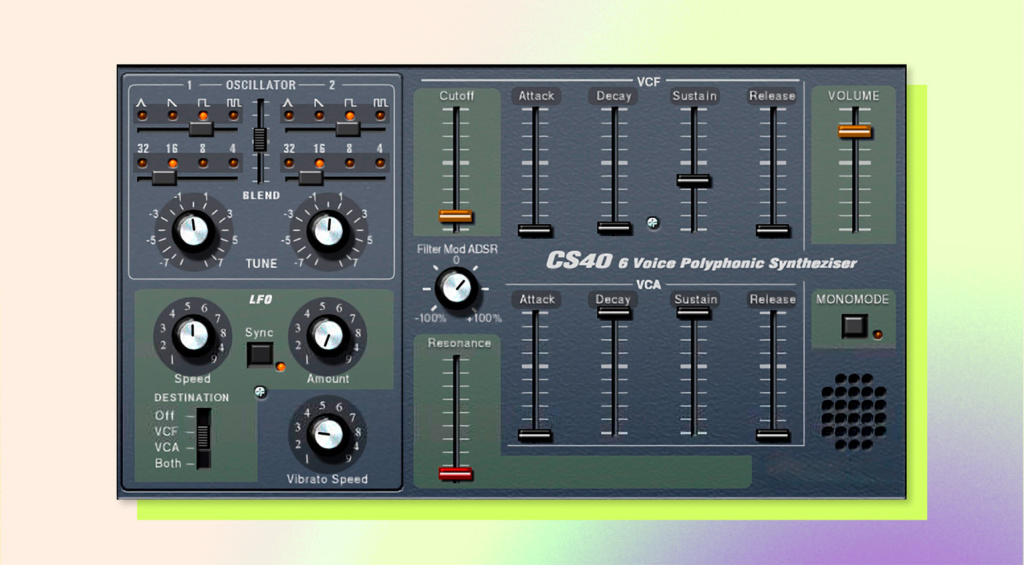The height and width of the screenshot is (565, 1024).
Task: Click the Oscillator 2 waveform selector slider handle
Action: click(x=348, y=129)
